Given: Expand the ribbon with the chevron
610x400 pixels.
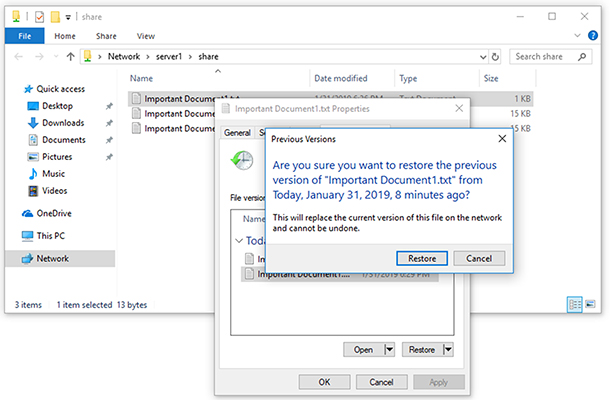Looking at the screenshot, I should [577, 35].
